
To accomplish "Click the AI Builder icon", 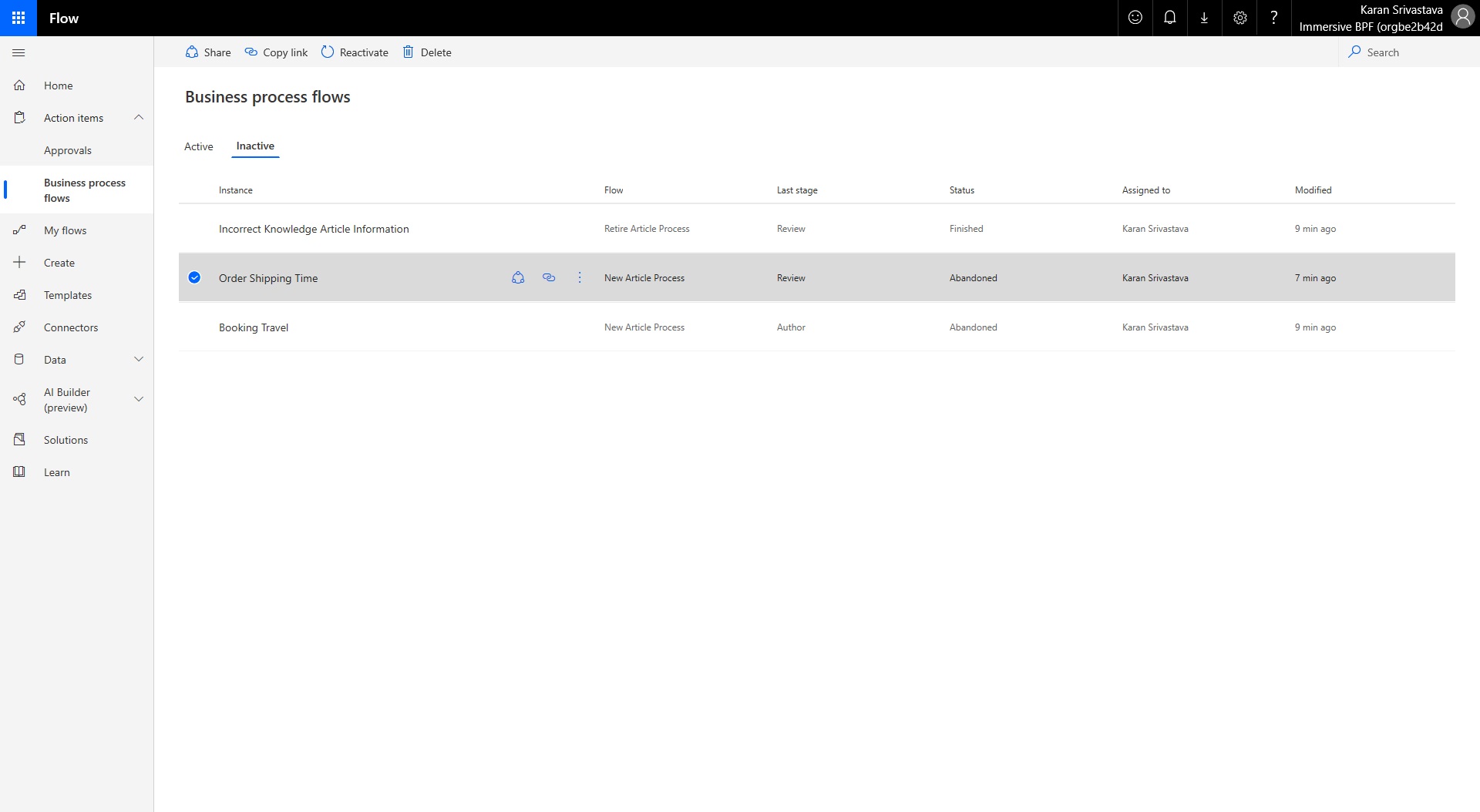I will 19,399.
